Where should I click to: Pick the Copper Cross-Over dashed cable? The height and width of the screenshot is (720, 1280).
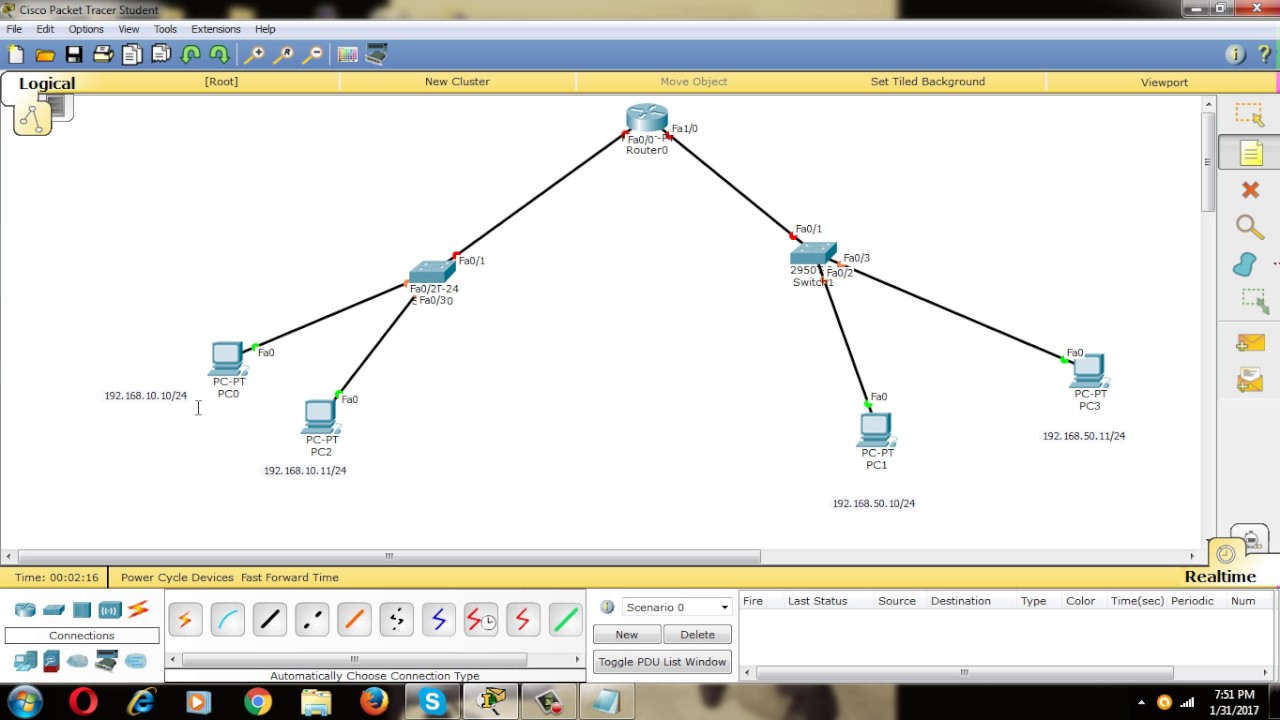(x=312, y=620)
